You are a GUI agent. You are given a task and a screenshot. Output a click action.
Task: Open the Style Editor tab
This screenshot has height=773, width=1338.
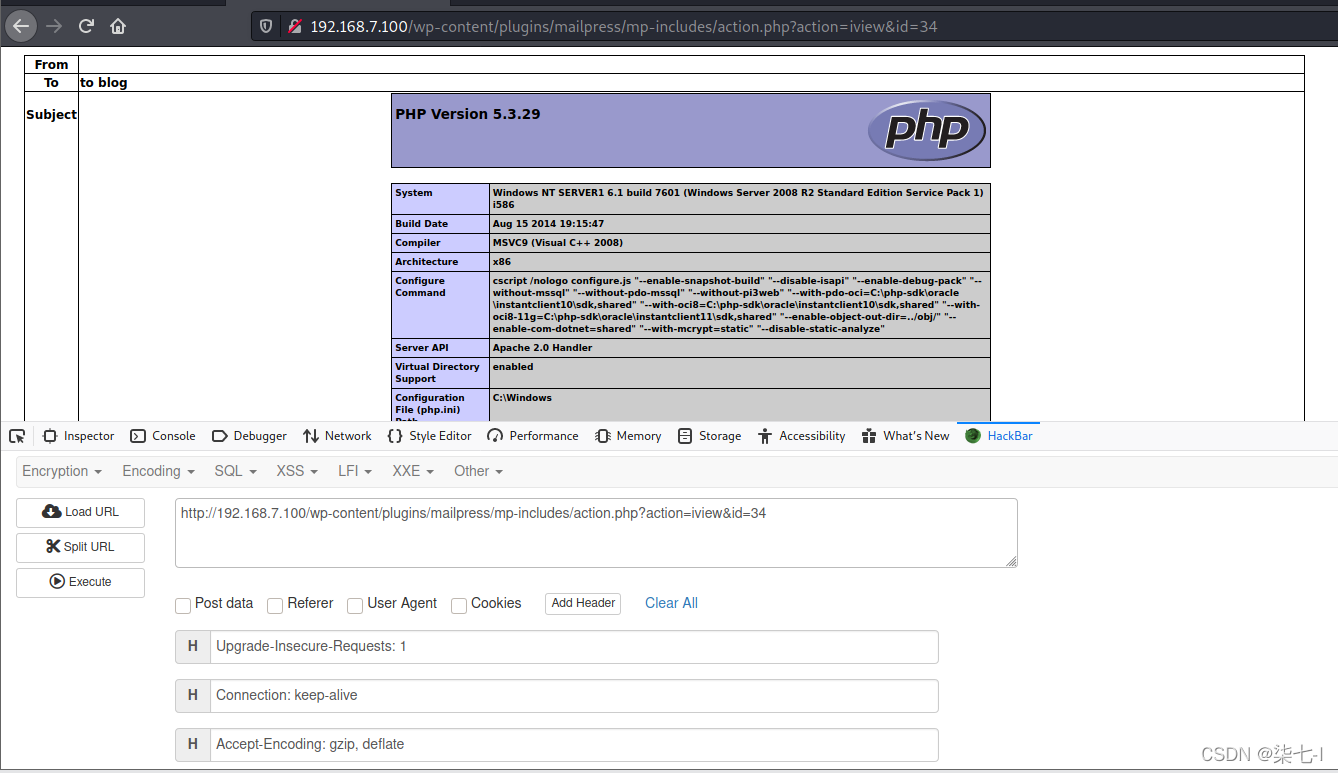(430, 436)
